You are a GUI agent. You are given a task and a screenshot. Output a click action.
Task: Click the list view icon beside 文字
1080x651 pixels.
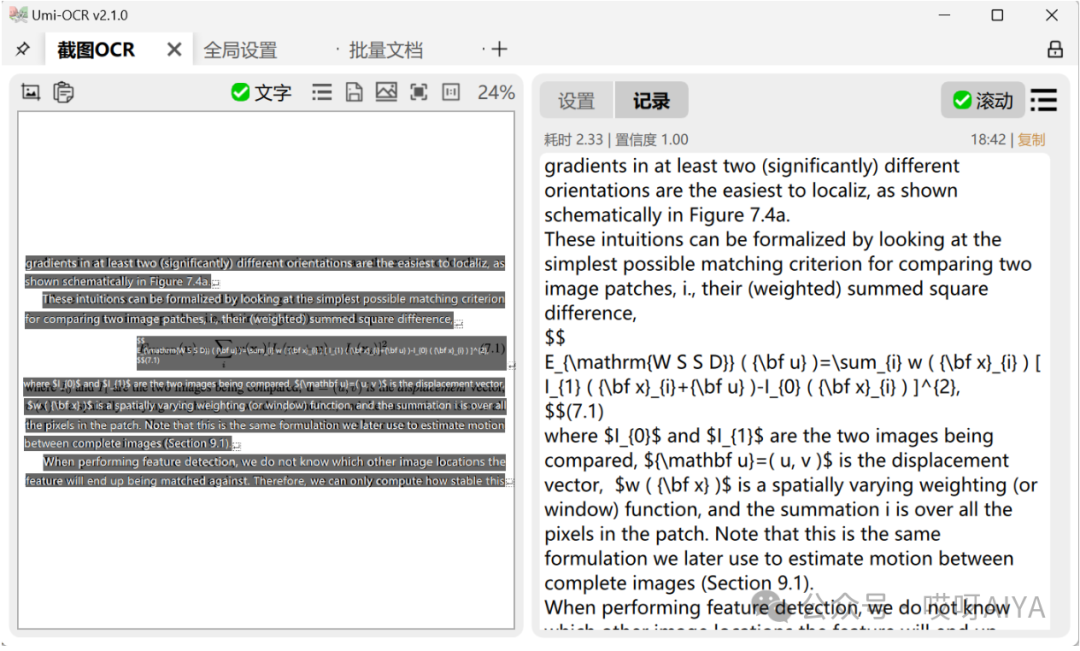[x=321, y=93]
